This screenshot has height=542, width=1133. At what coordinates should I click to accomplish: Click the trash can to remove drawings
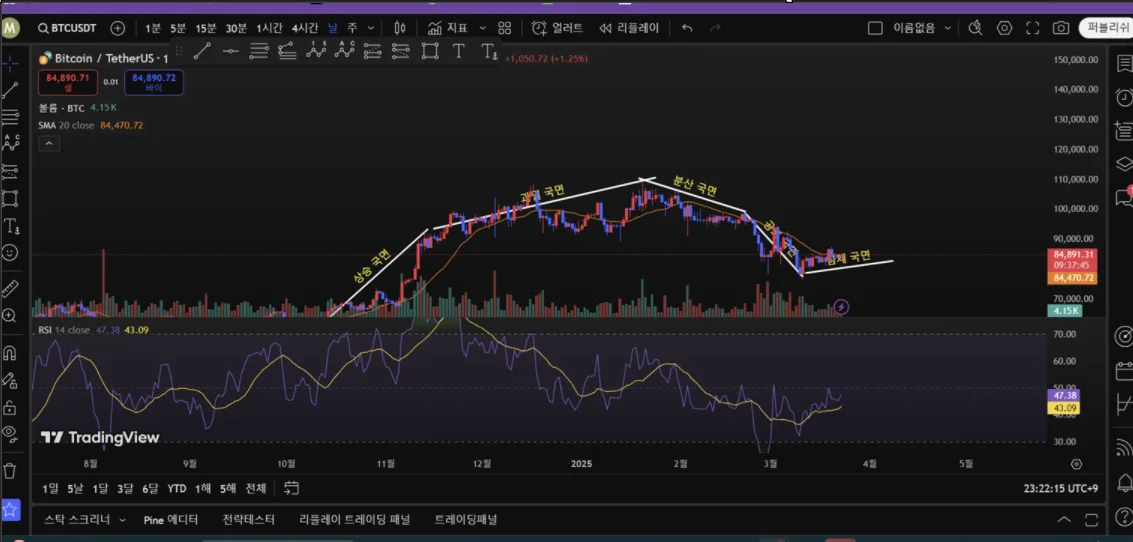pyautogui.click(x=10, y=470)
